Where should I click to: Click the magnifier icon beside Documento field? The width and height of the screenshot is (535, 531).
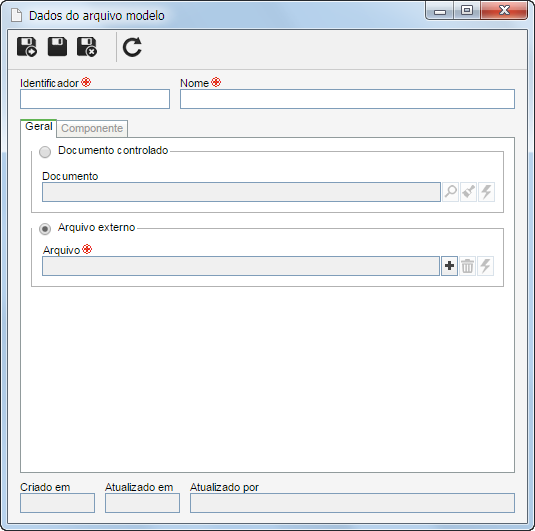pos(450,192)
